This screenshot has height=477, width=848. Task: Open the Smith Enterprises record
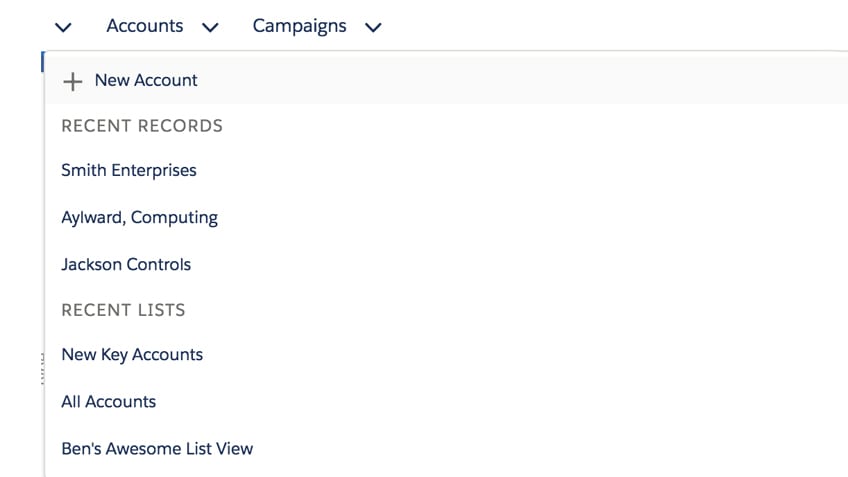pyautogui.click(x=129, y=170)
